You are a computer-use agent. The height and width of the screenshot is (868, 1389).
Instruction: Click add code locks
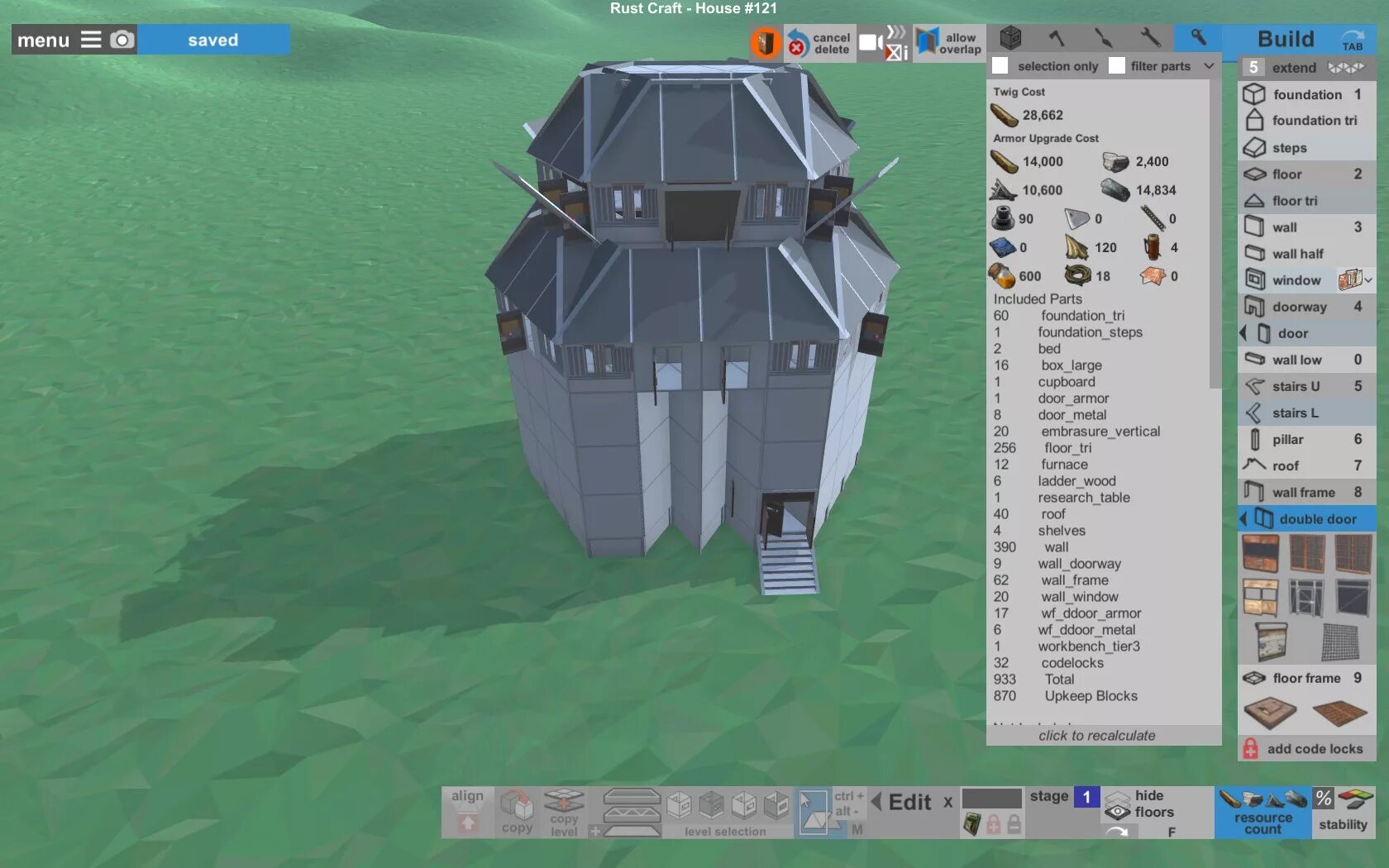click(x=1307, y=749)
